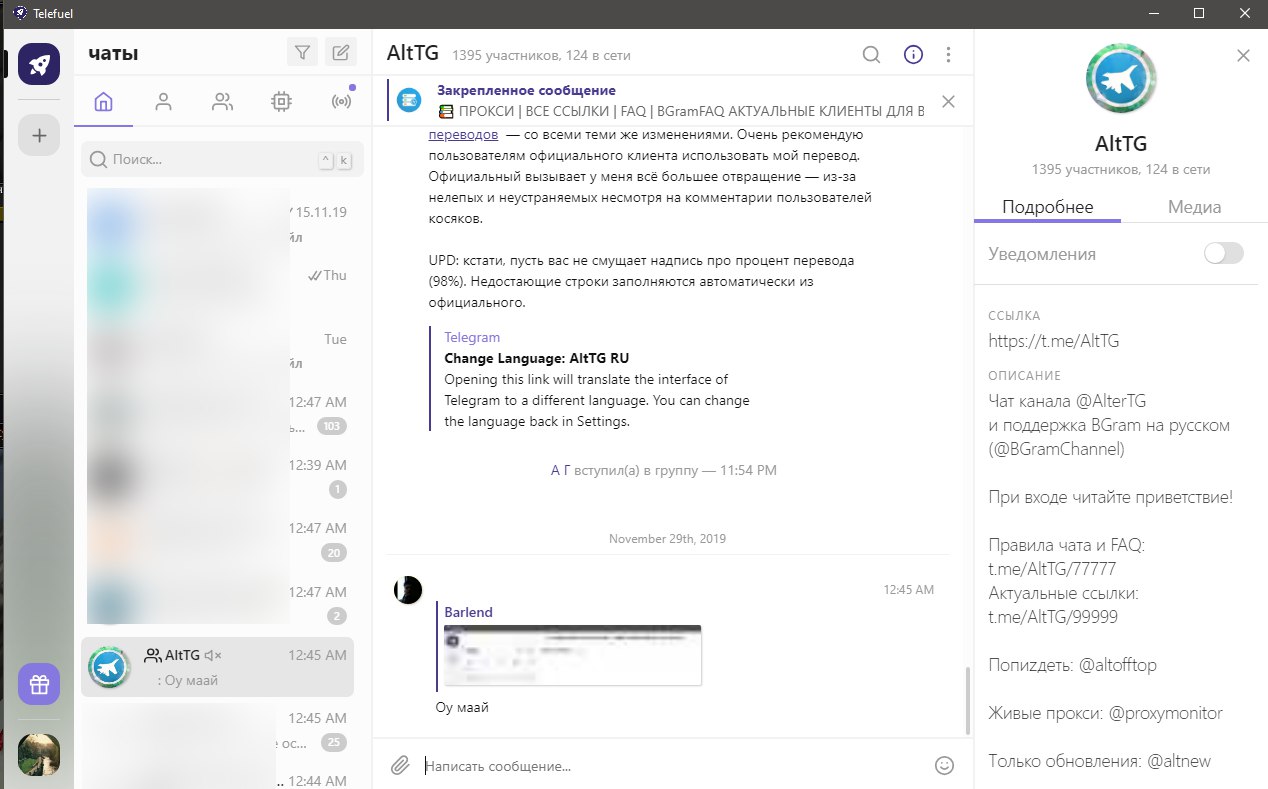Switch to the channels broadcast tab icon
The image size is (1268, 789).
[341, 101]
